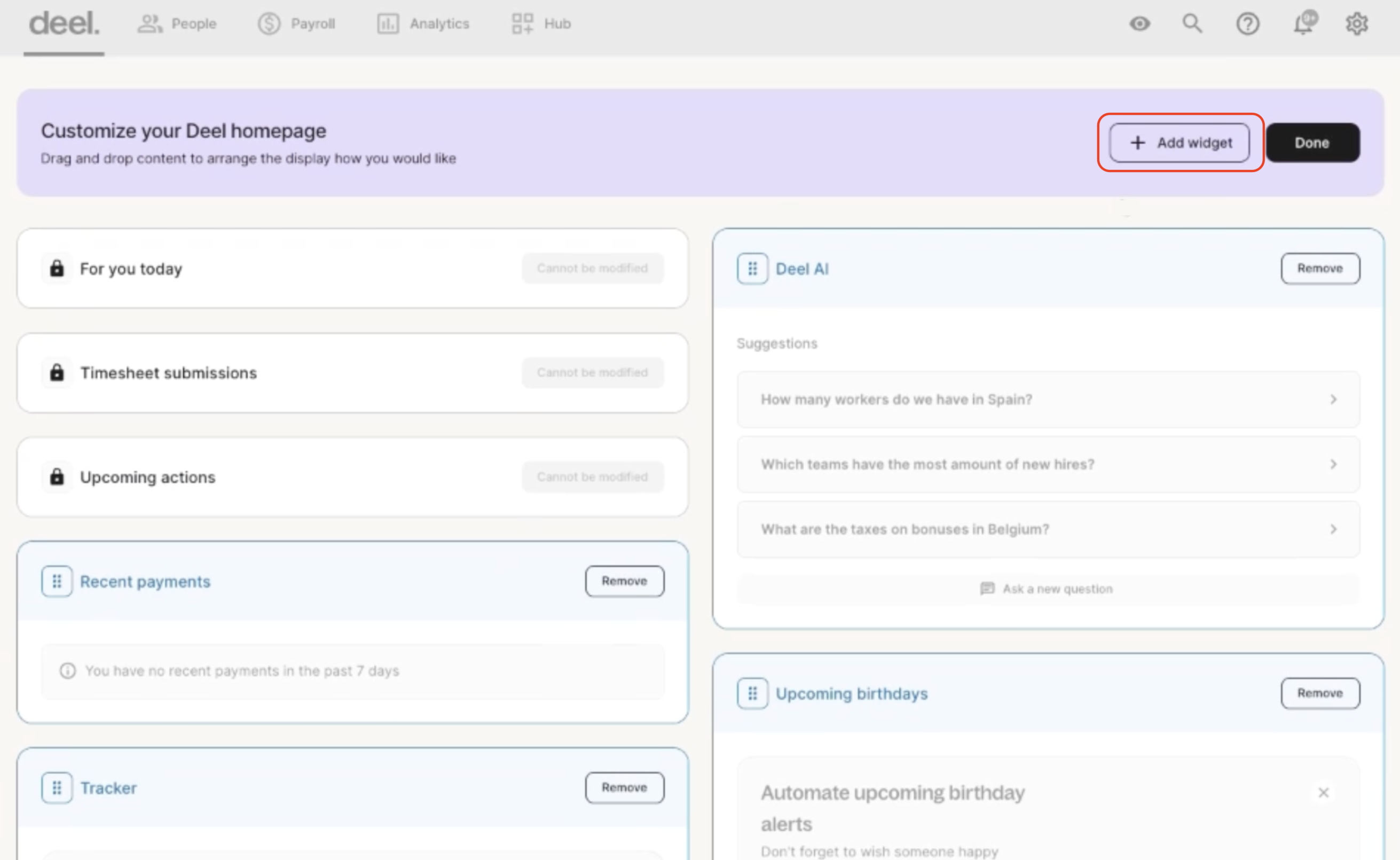Select 'What are the taxes on bonuses in Belgium?'
This screenshot has width=1400, height=860.
[x=1049, y=529]
